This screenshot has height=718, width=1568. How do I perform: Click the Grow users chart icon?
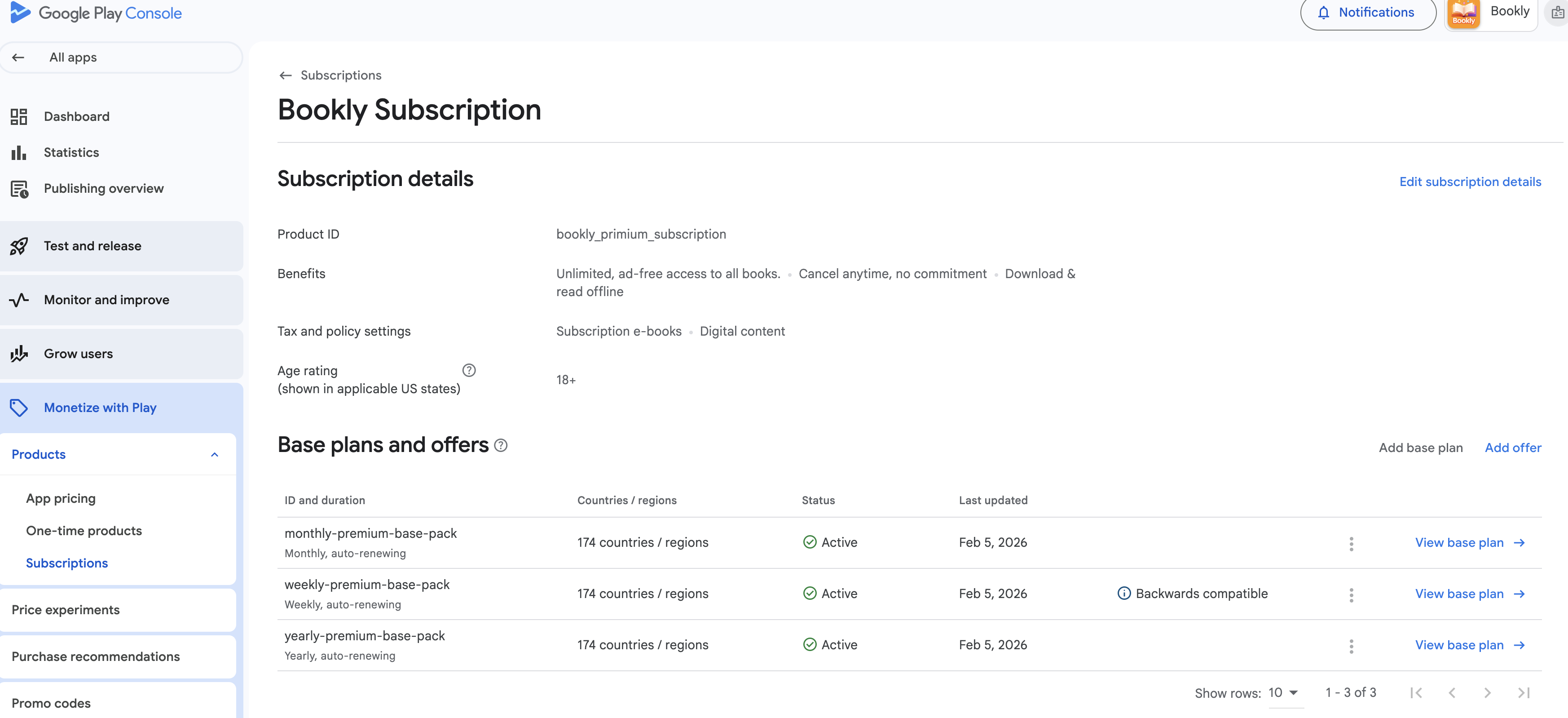coord(19,354)
